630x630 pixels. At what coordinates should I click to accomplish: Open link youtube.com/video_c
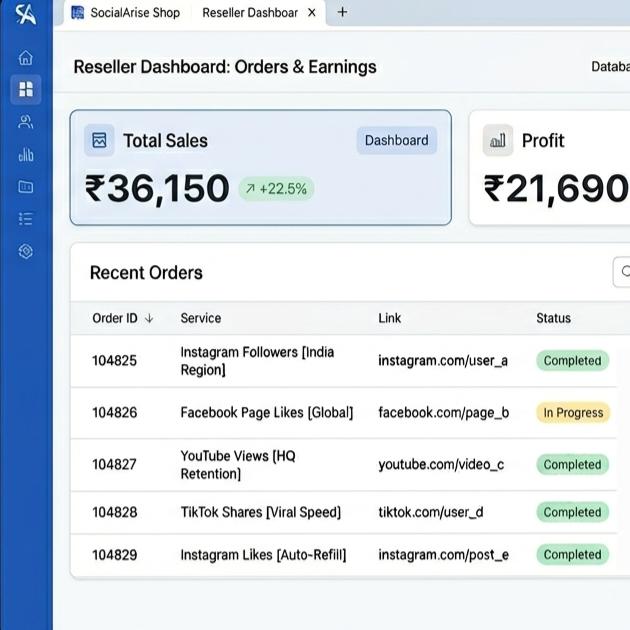tap(441, 464)
